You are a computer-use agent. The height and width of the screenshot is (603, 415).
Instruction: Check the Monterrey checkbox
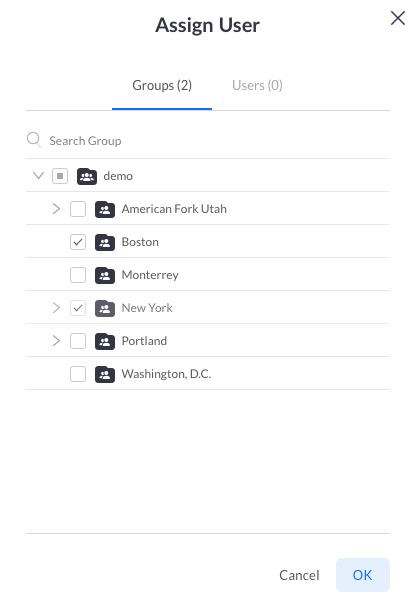click(x=78, y=275)
